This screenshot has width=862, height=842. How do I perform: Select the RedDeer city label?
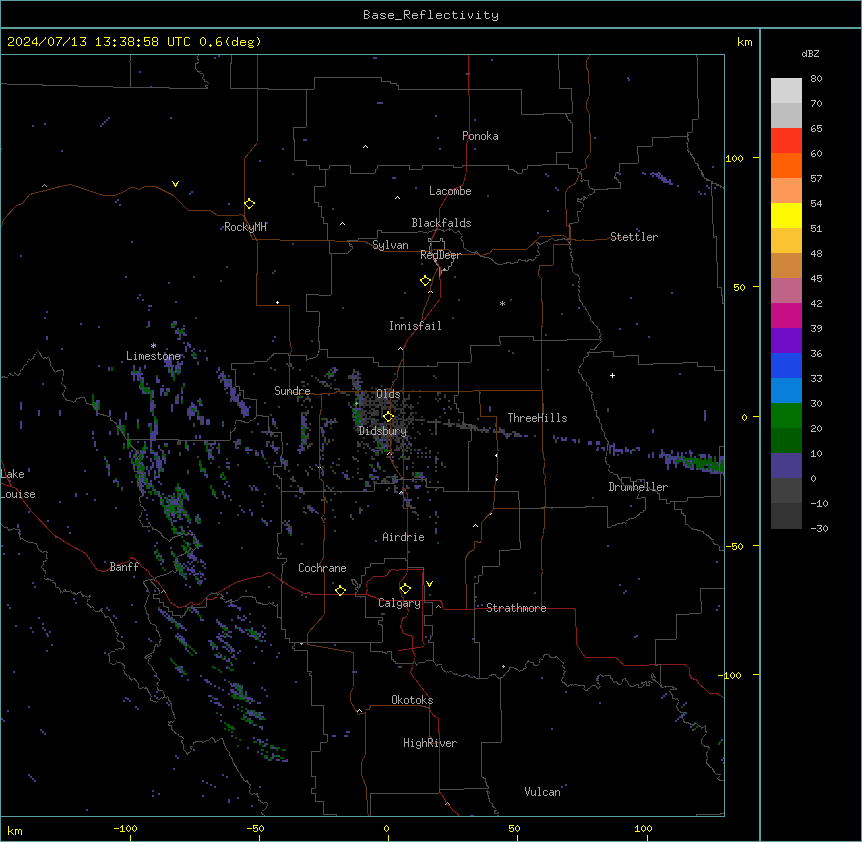pos(440,255)
